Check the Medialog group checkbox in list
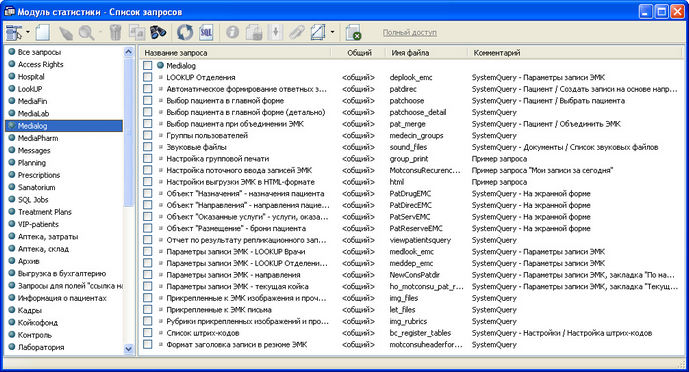 [148, 65]
